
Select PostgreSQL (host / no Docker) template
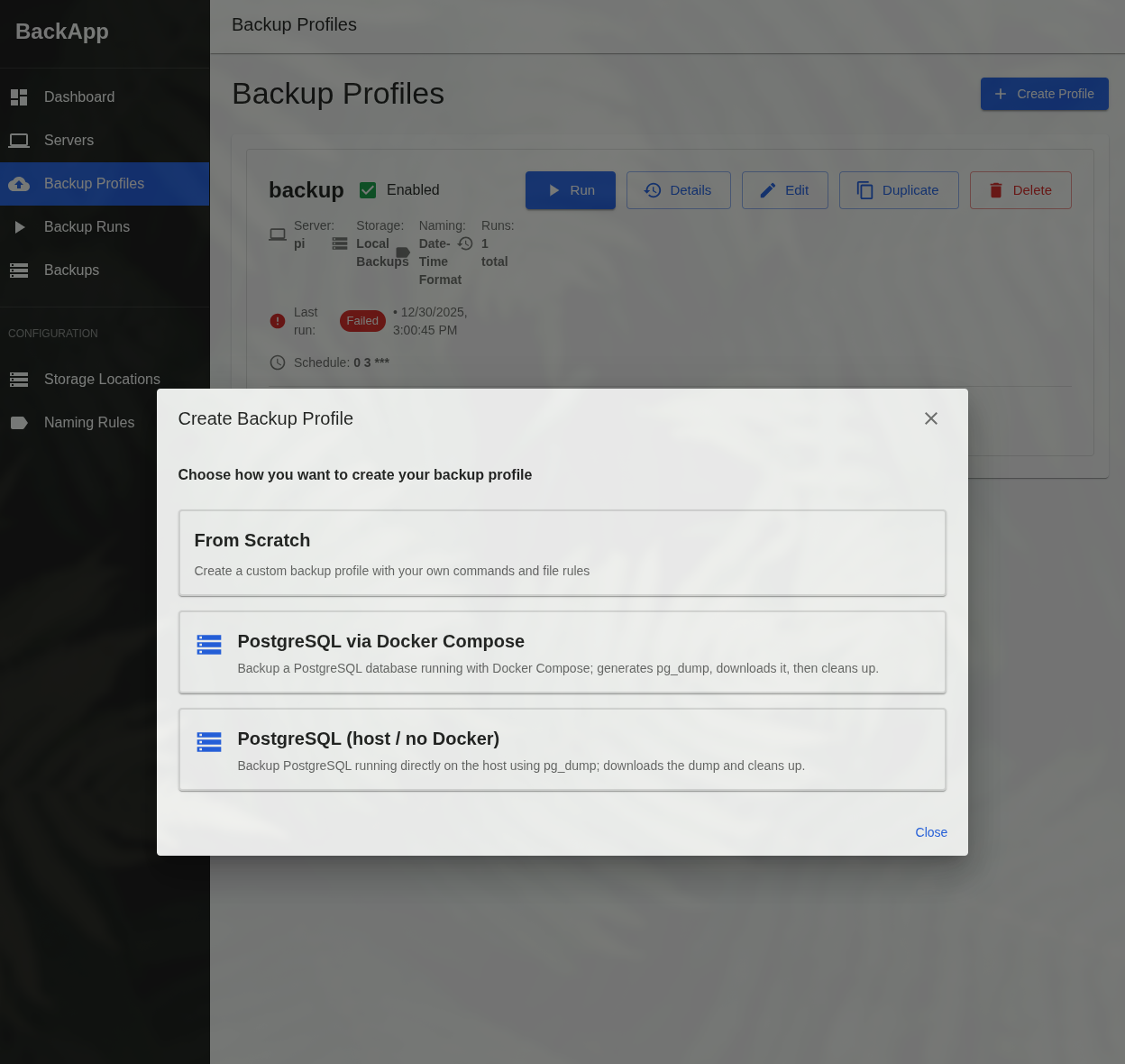coord(562,749)
